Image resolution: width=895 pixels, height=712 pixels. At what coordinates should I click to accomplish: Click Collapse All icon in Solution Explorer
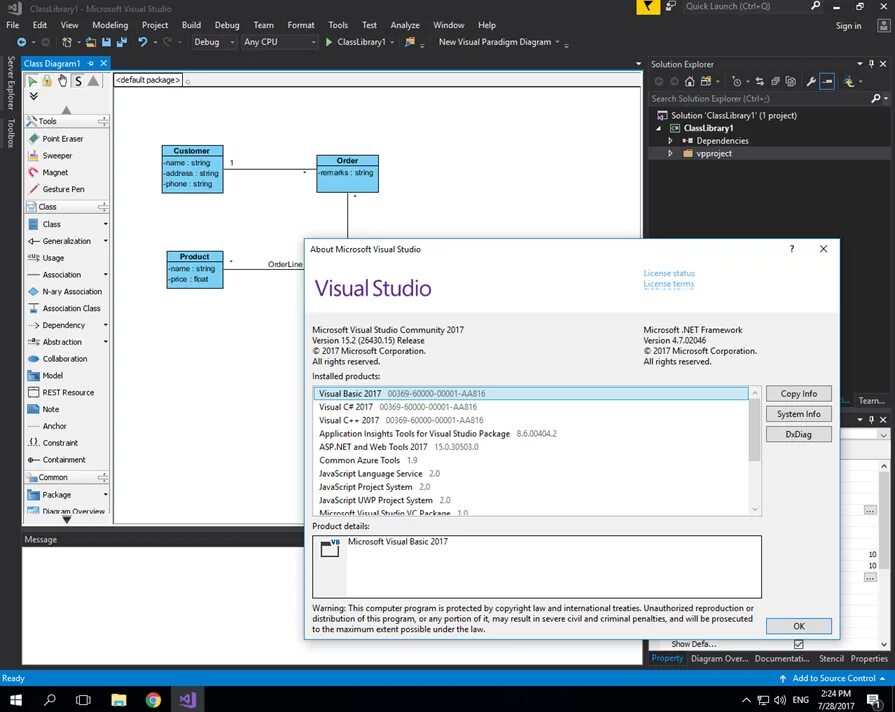(x=775, y=82)
